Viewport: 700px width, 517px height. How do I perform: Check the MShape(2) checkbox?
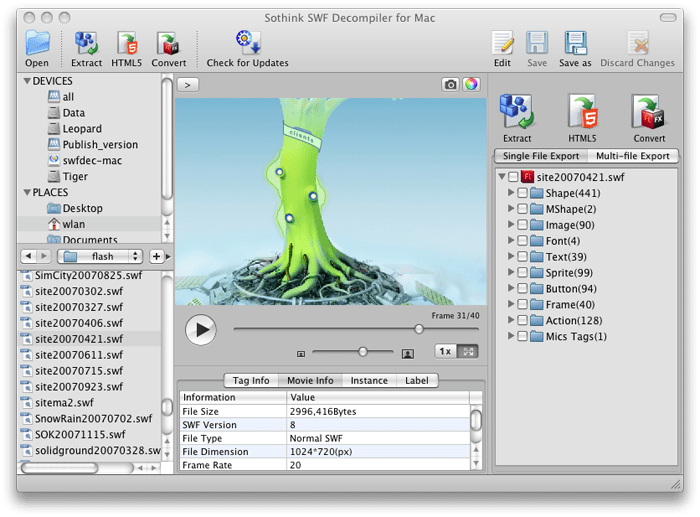(522, 209)
